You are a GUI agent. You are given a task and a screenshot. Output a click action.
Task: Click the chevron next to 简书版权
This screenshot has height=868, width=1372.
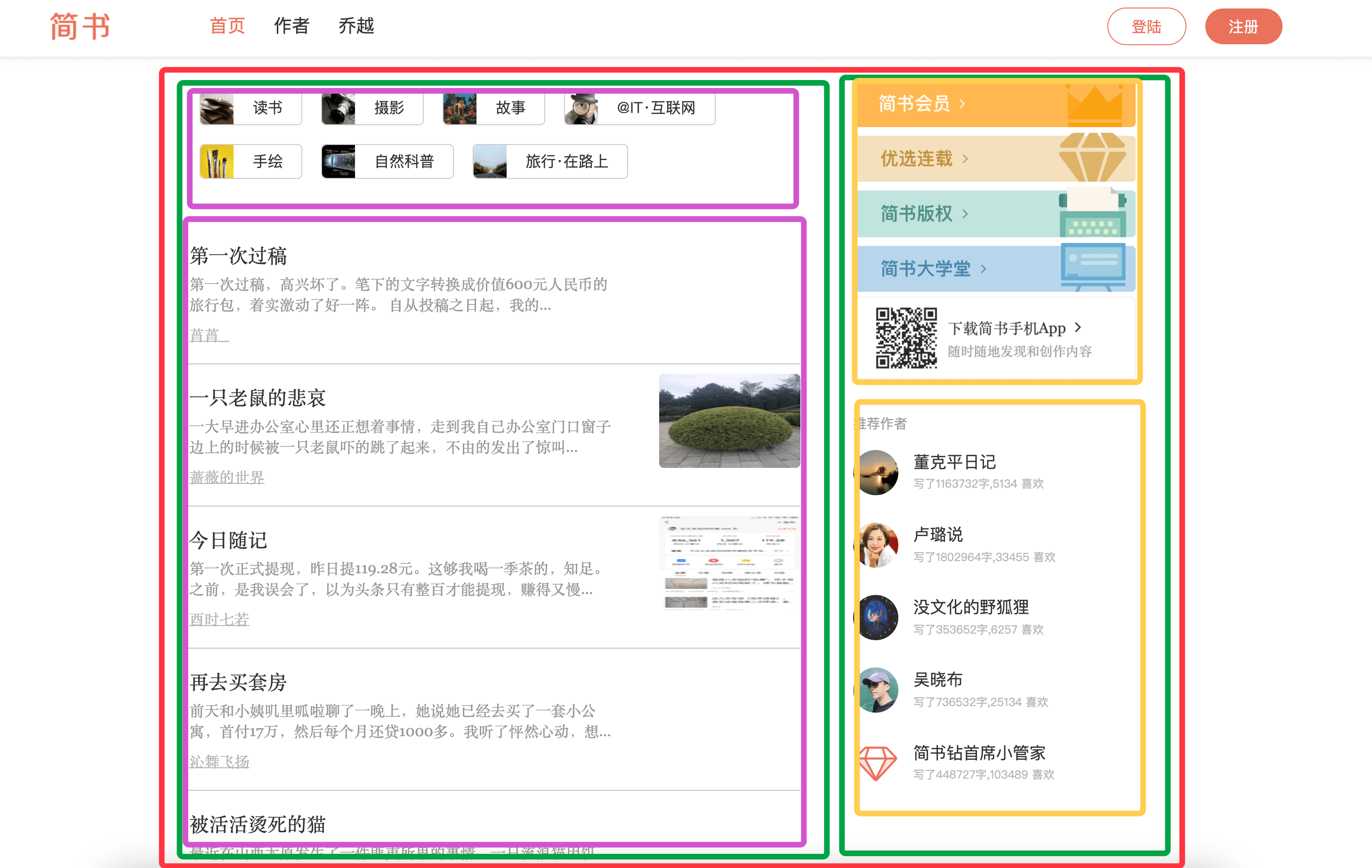(965, 214)
